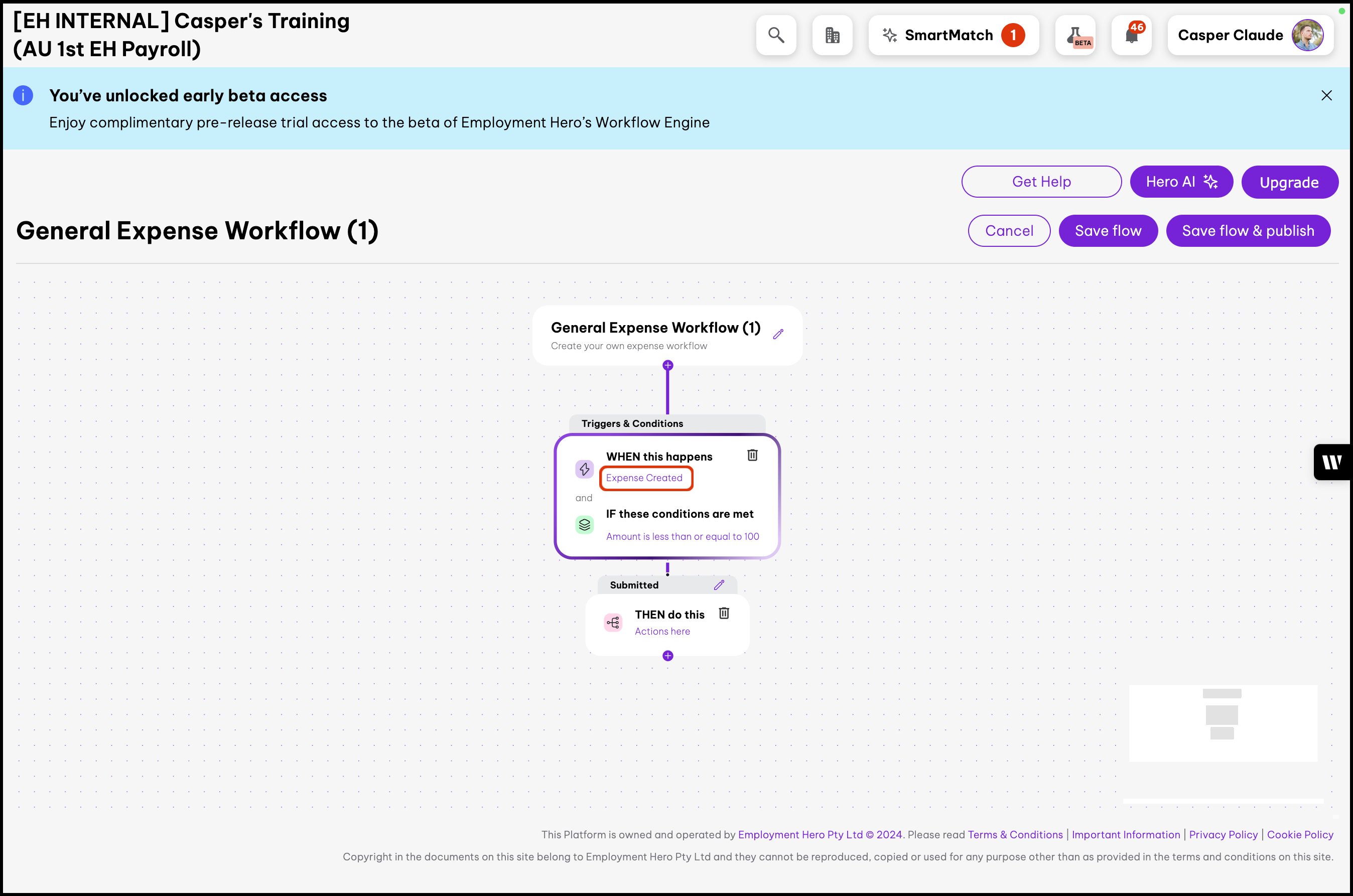Image resolution: width=1353 pixels, height=896 pixels.
Task: Open the beta flask icon
Action: pyautogui.click(x=1075, y=36)
